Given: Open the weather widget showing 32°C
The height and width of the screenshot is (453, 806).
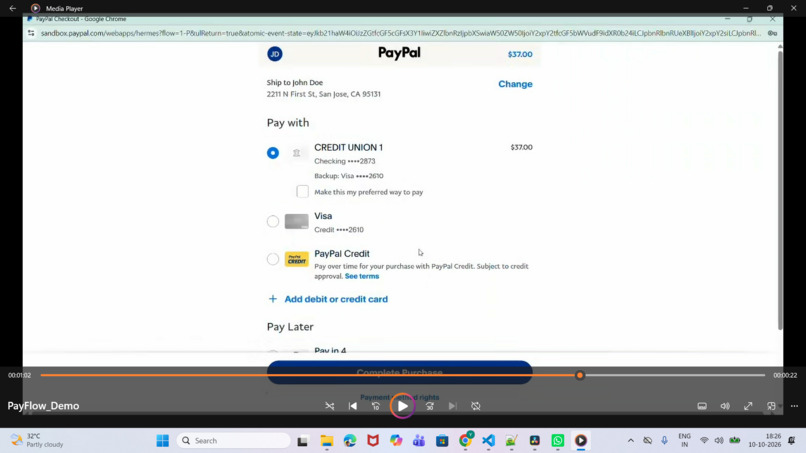Looking at the screenshot, I should 38,440.
